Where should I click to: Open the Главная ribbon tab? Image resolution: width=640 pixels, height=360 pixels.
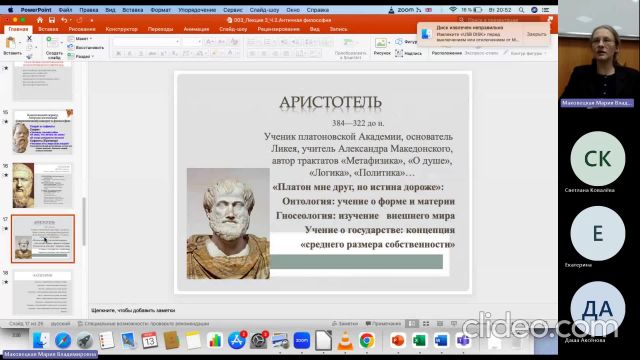pyautogui.click(x=18, y=29)
